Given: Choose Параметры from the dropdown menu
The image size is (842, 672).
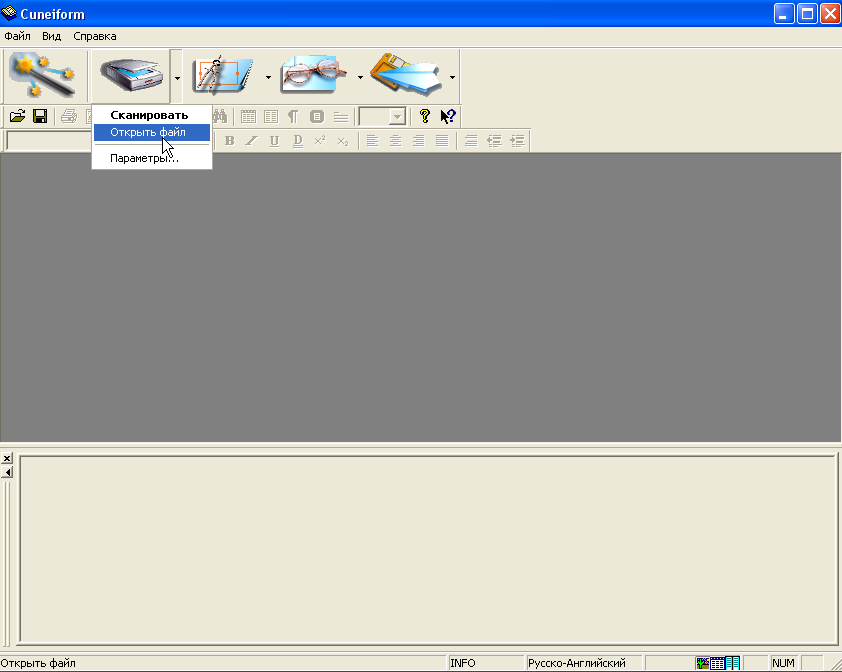Looking at the screenshot, I should 144,158.
